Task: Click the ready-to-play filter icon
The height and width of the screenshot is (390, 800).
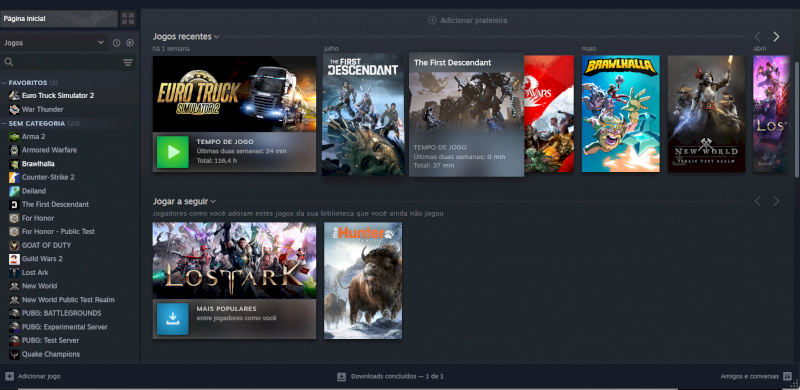Action: [130, 43]
